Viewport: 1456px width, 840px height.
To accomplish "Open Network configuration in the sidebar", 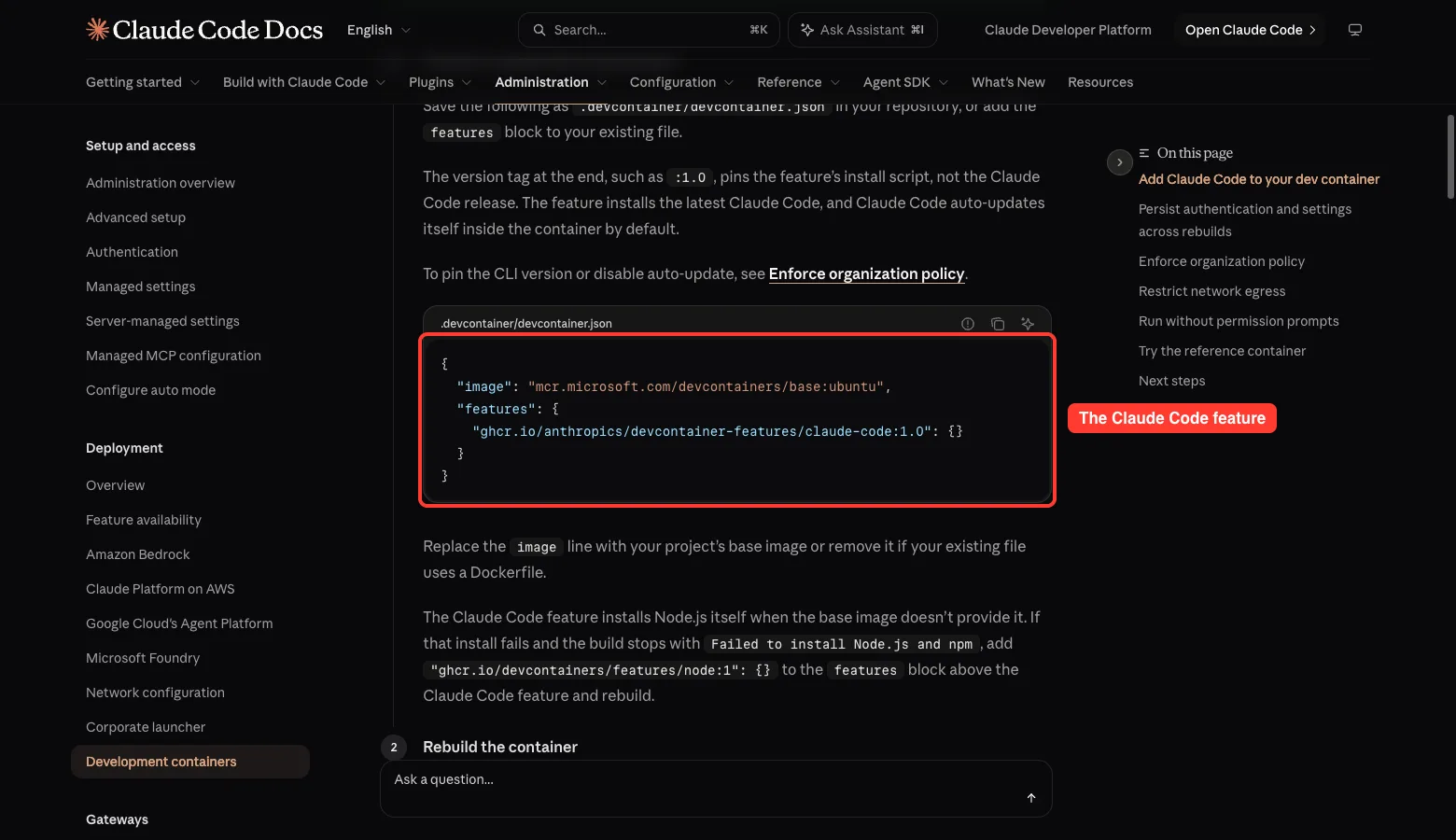I will (x=155, y=693).
